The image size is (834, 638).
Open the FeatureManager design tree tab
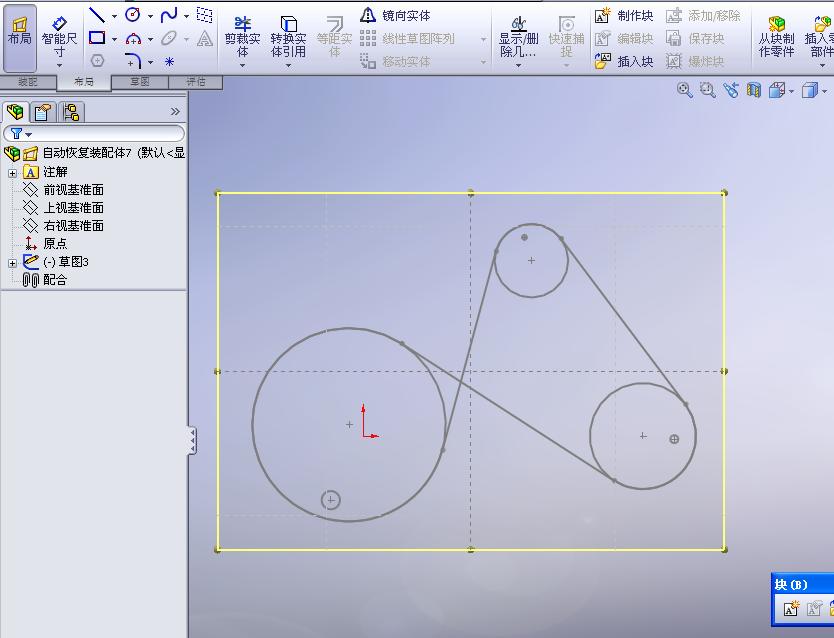[15, 112]
